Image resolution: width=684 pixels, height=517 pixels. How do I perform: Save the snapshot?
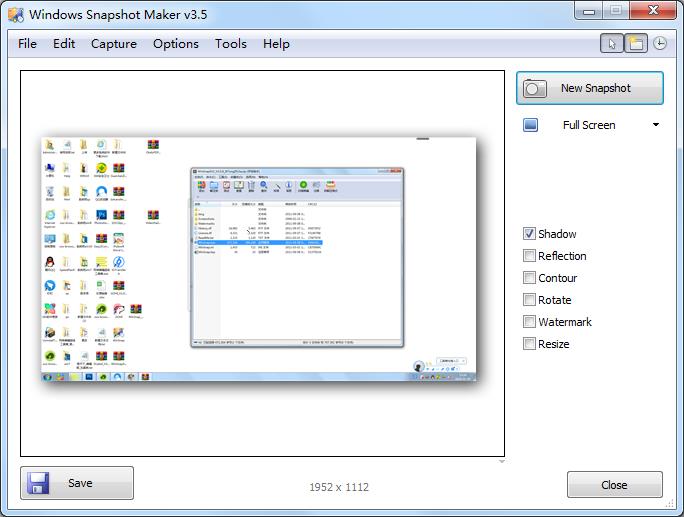[x=77, y=483]
